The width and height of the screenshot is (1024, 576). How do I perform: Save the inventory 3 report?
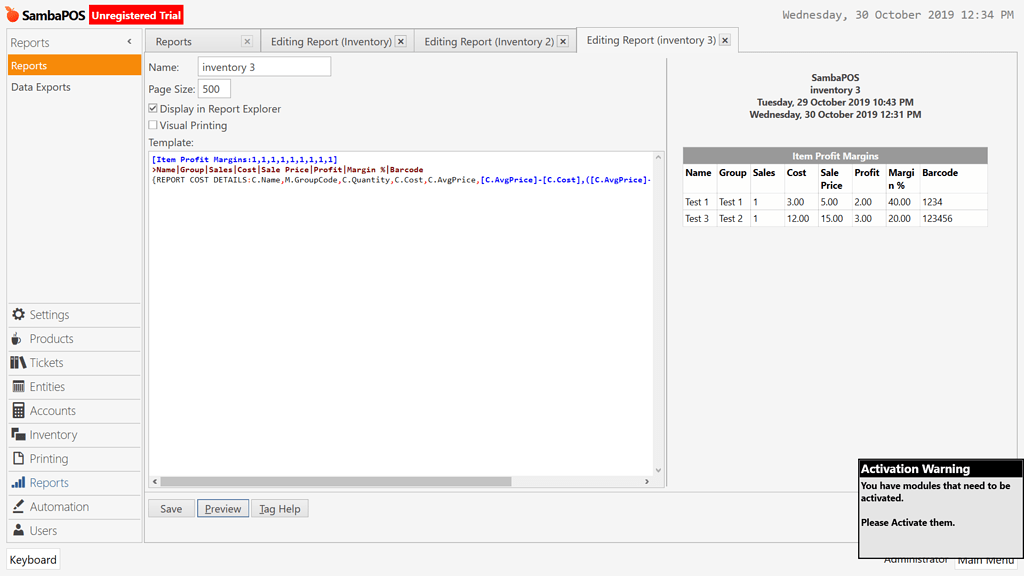point(170,508)
